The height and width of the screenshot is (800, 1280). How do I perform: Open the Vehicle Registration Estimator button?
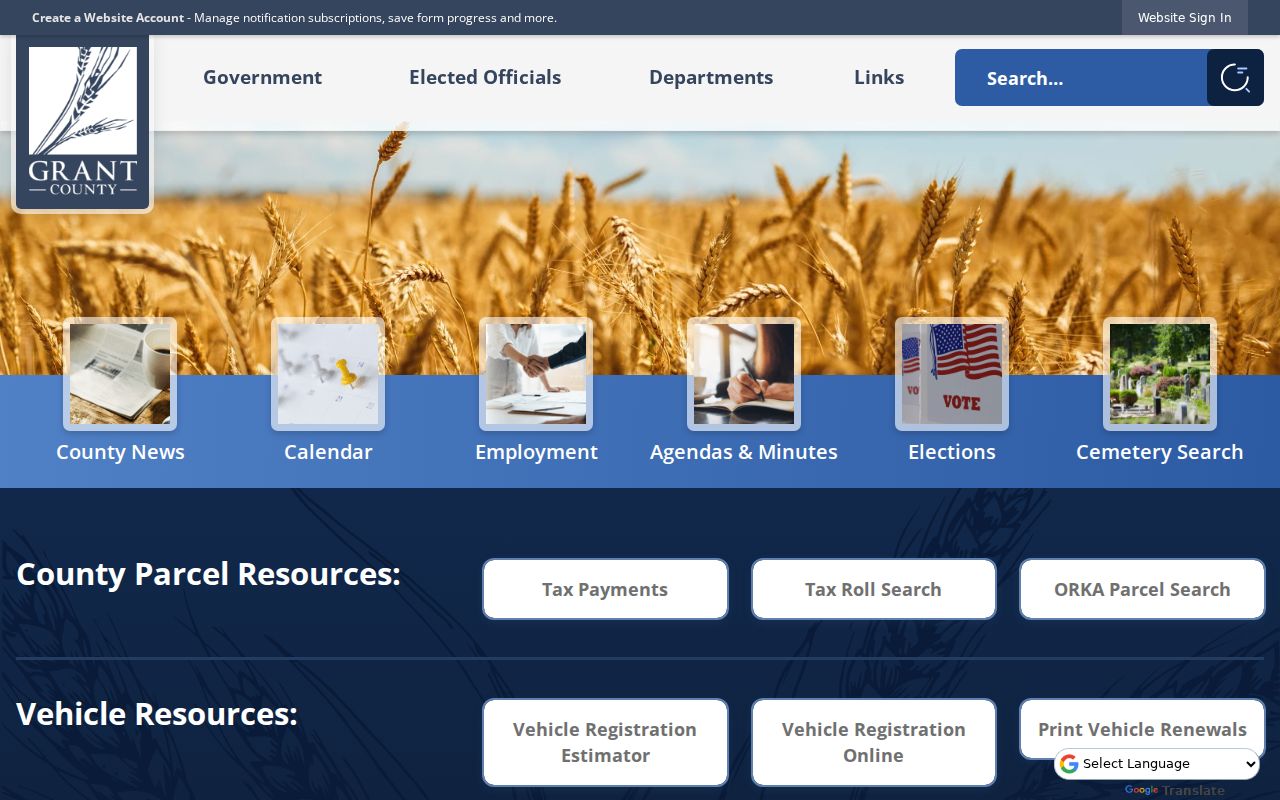tap(605, 742)
